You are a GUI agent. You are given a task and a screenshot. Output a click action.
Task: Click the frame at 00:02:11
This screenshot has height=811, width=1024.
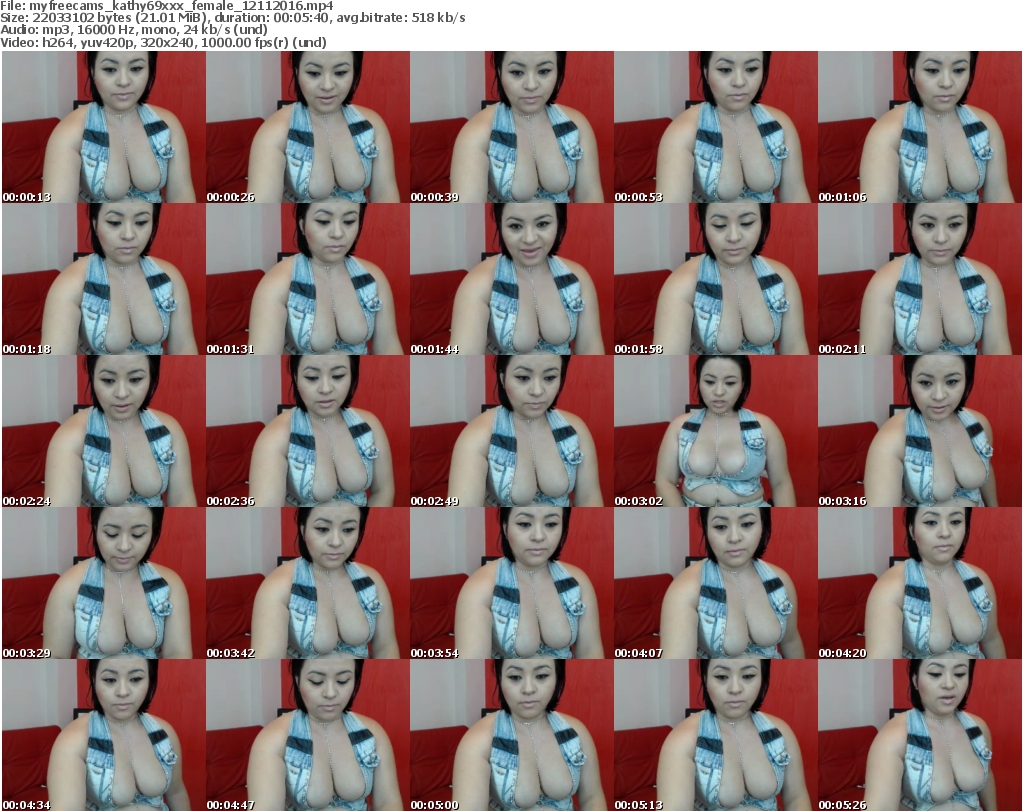[x=919, y=279]
